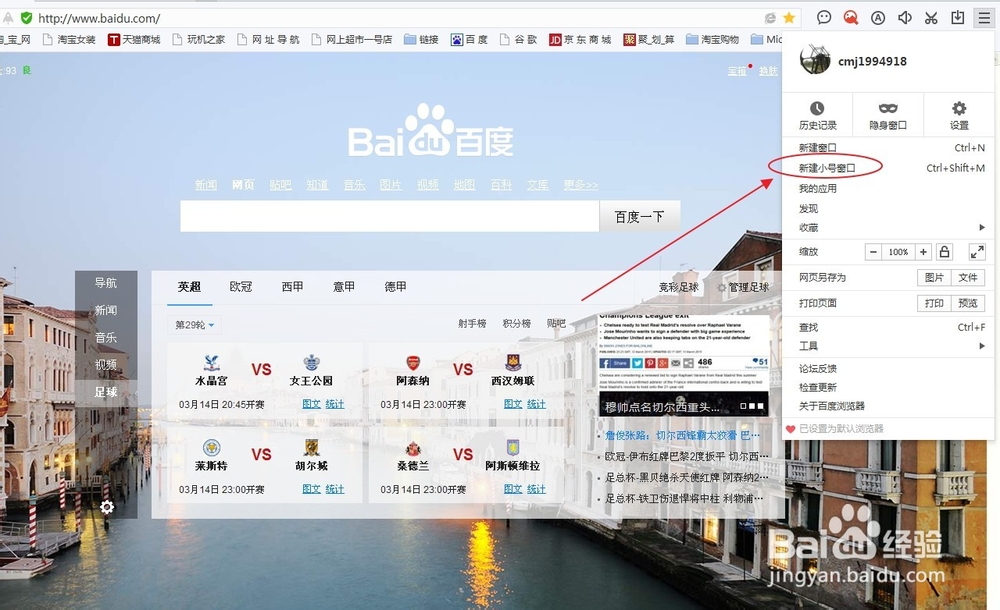This screenshot has height=610, width=1000.
Task: Select 新闻 in left sidebar
Action: click(x=106, y=310)
